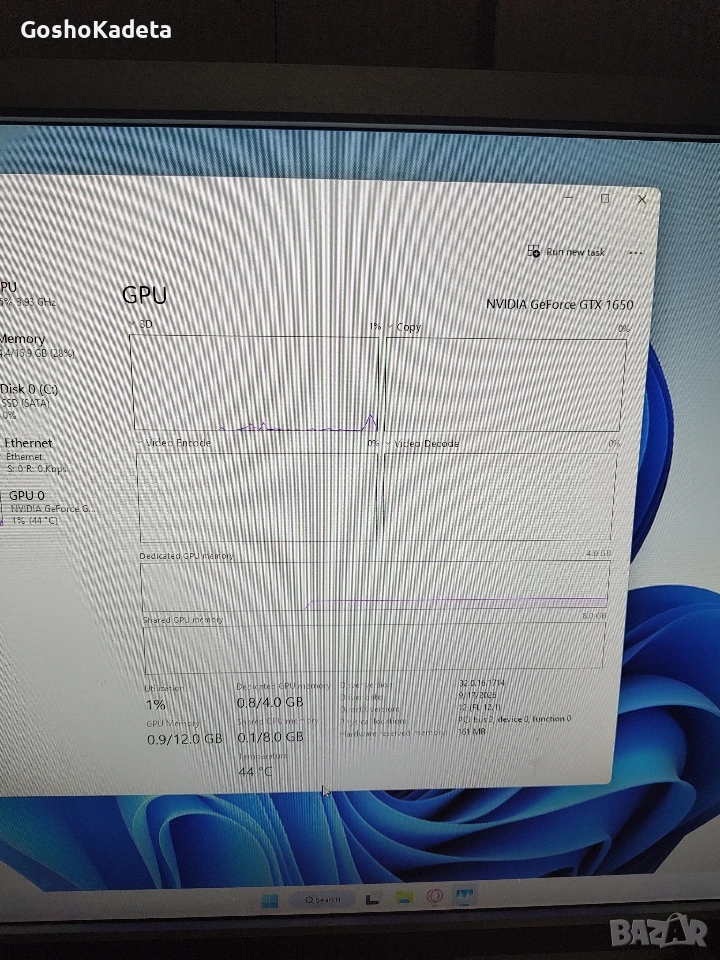Click the Run new task icon
The width and height of the screenshot is (720, 960).
[x=533, y=251]
